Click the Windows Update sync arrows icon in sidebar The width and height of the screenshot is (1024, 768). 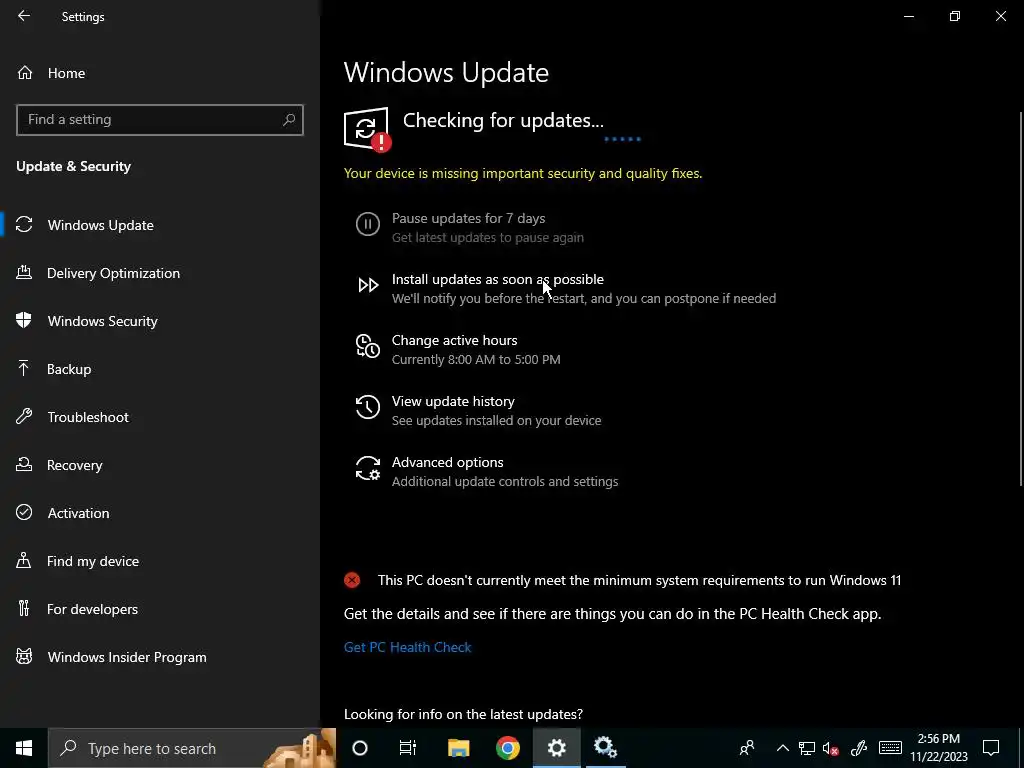tap(24, 225)
